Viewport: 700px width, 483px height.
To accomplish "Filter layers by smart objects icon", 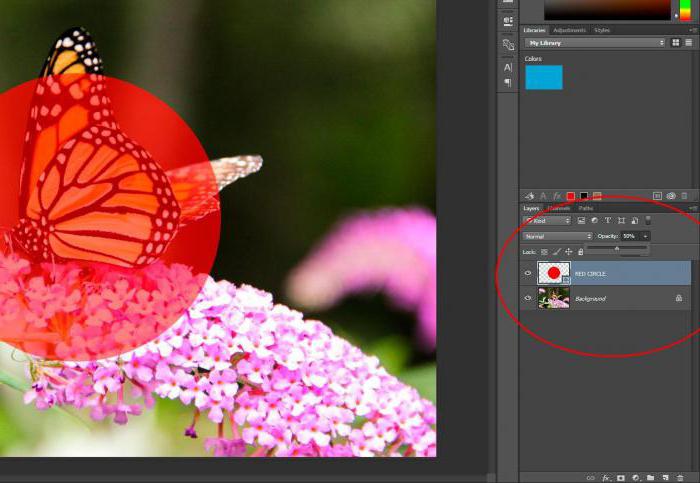I will (634, 221).
